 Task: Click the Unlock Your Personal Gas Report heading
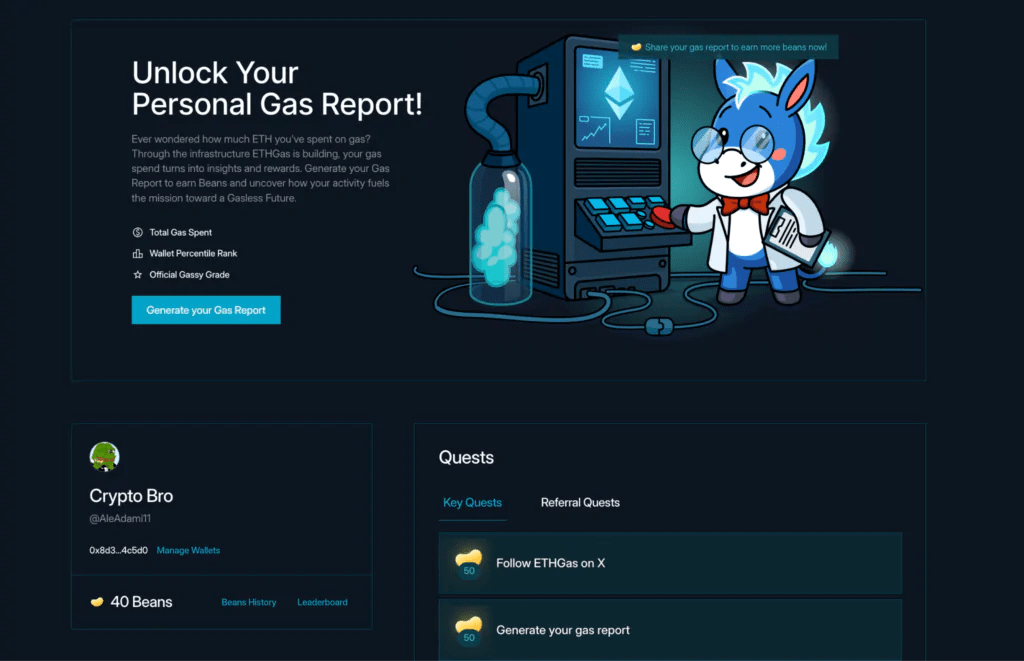click(277, 88)
